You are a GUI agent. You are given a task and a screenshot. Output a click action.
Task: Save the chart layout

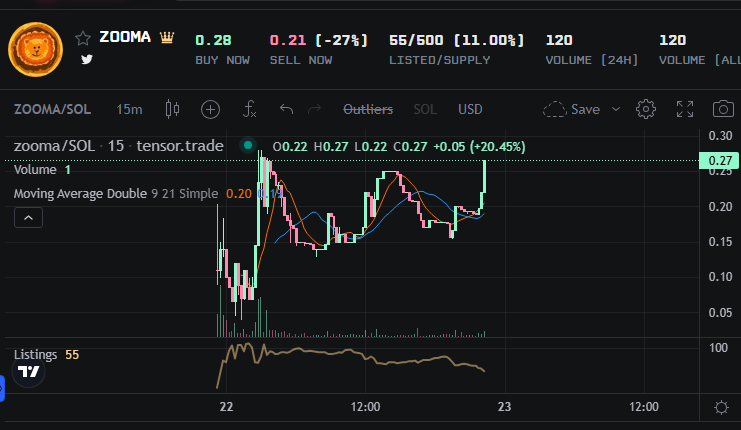click(x=572, y=110)
